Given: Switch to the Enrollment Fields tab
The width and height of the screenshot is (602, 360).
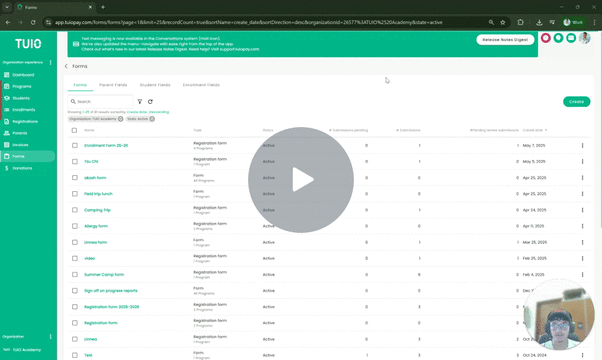Looking at the screenshot, I should (x=201, y=85).
